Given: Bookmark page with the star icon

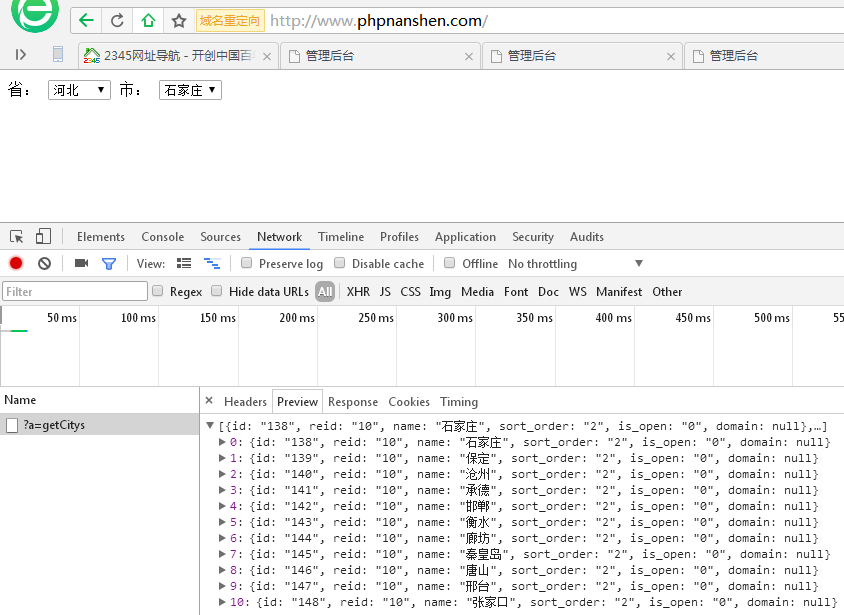Looking at the screenshot, I should coord(179,21).
